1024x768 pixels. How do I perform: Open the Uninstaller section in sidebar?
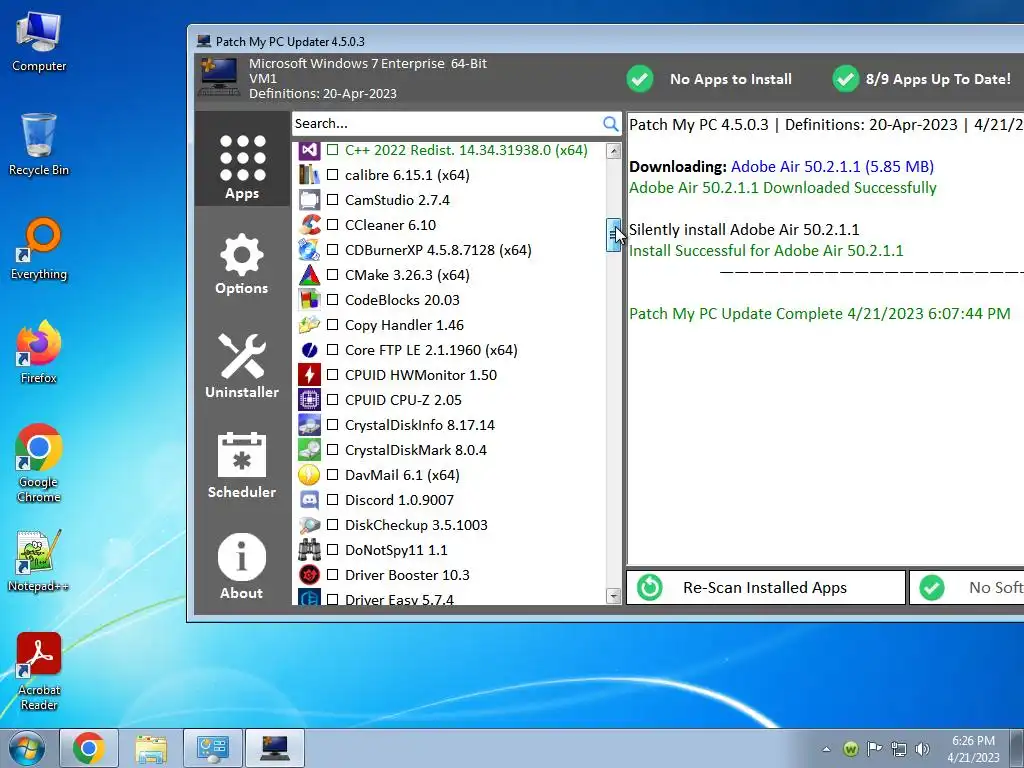[x=242, y=366]
